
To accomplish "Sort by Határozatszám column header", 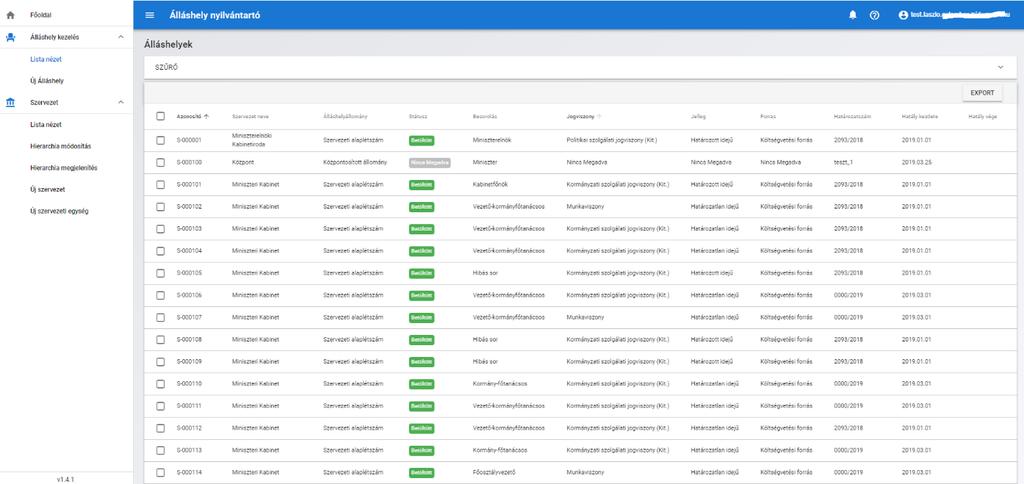I will coord(852,116).
